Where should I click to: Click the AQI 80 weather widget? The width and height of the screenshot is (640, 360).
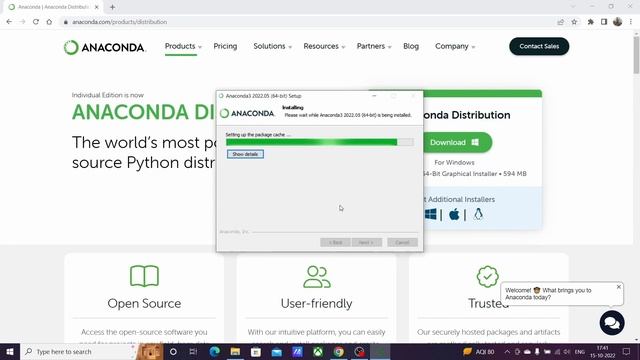(478, 352)
